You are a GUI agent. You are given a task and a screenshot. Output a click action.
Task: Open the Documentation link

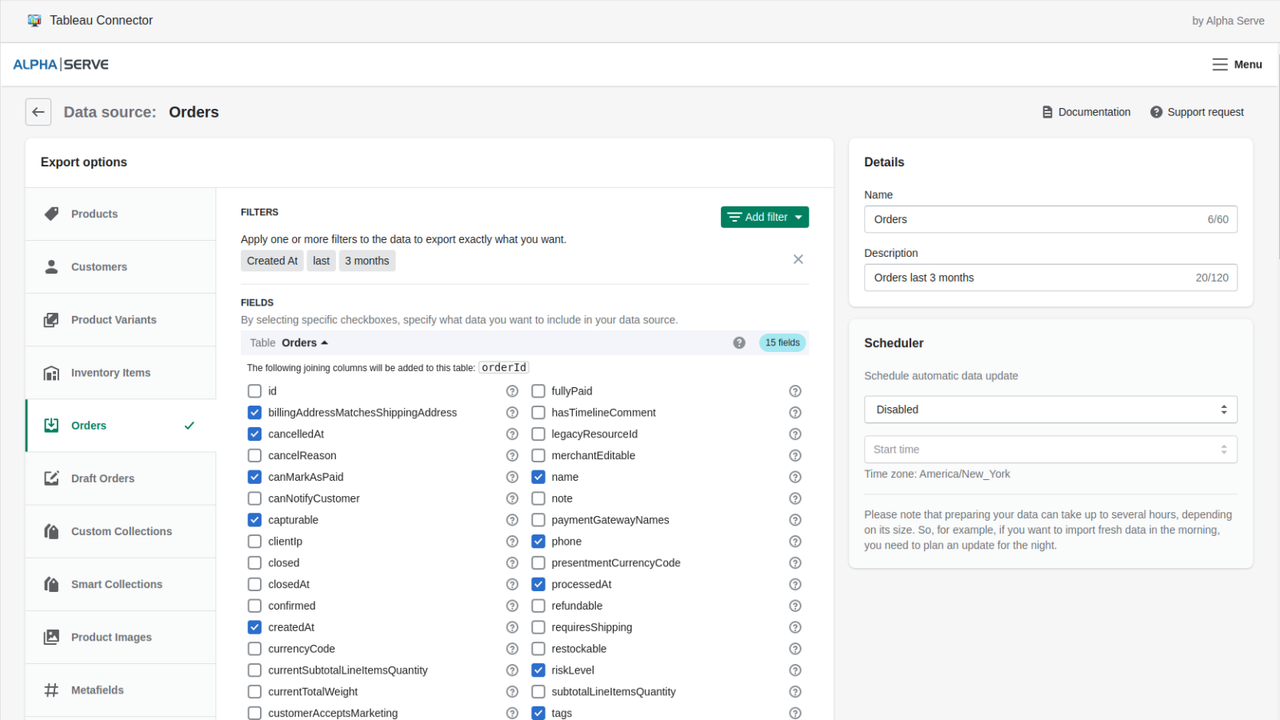coord(1086,111)
